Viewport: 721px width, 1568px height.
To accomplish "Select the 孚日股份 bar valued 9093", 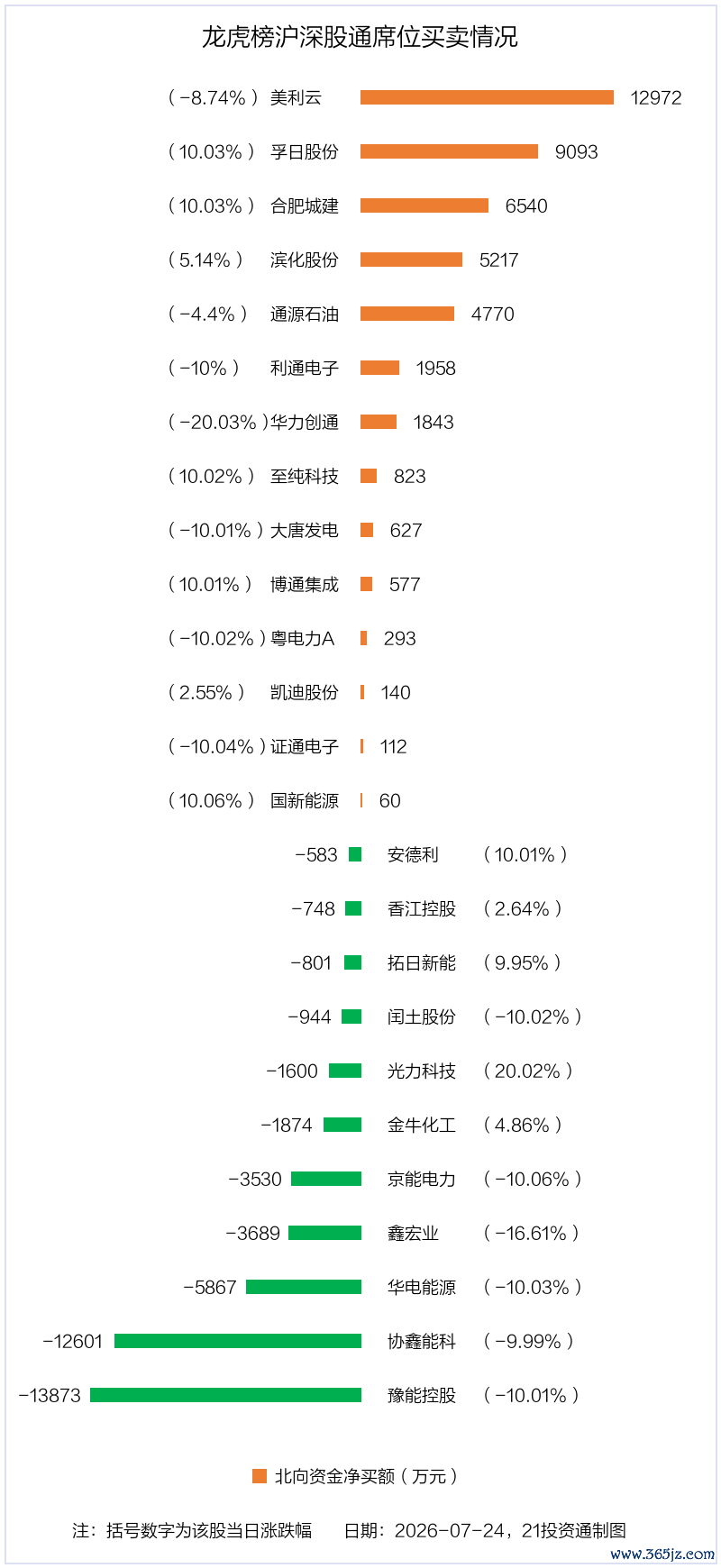I will point(449,151).
